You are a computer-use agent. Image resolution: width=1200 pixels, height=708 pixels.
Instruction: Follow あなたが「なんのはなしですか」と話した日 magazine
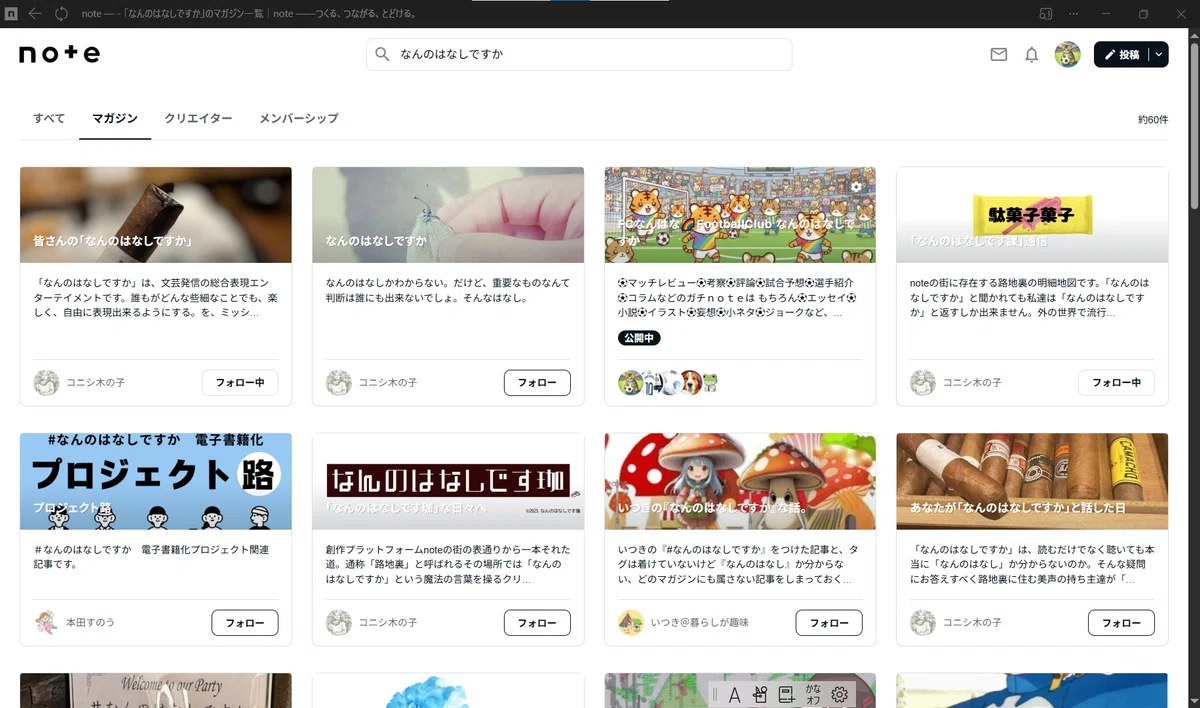tap(1121, 622)
